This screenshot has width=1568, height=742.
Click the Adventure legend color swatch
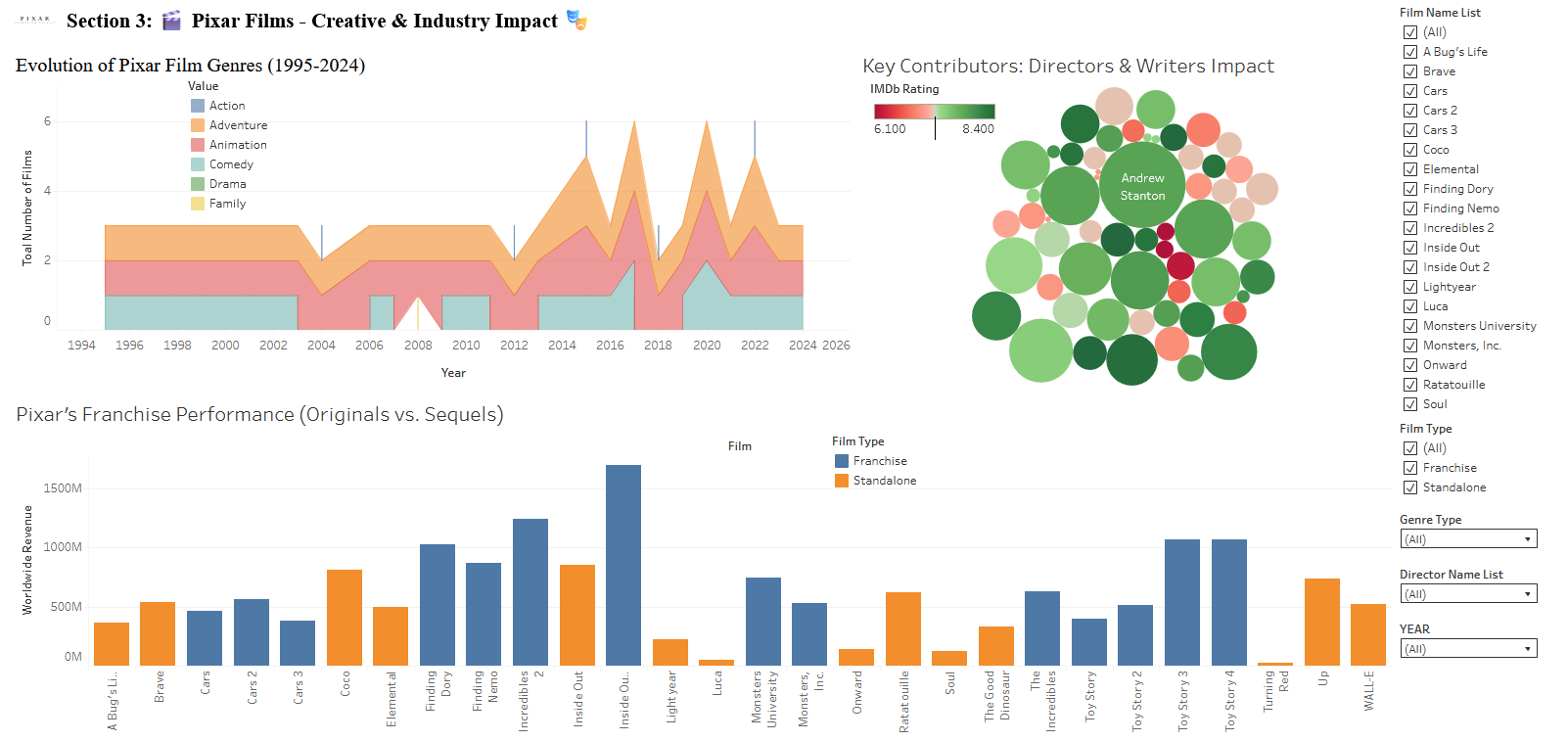coord(198,125)
